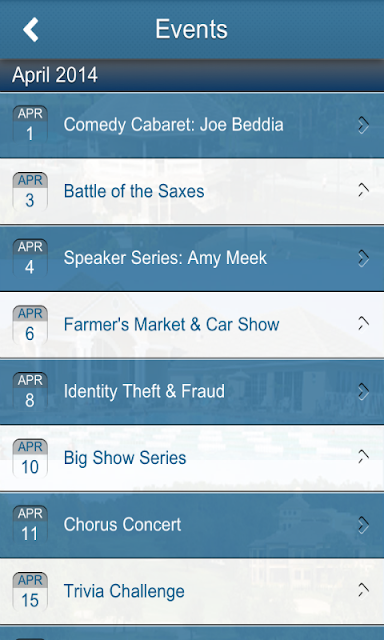The height and width of the screenshot is (640, 384).
Task: Tap the APR 8 calendar icon
Action: (x=30, y=391)
